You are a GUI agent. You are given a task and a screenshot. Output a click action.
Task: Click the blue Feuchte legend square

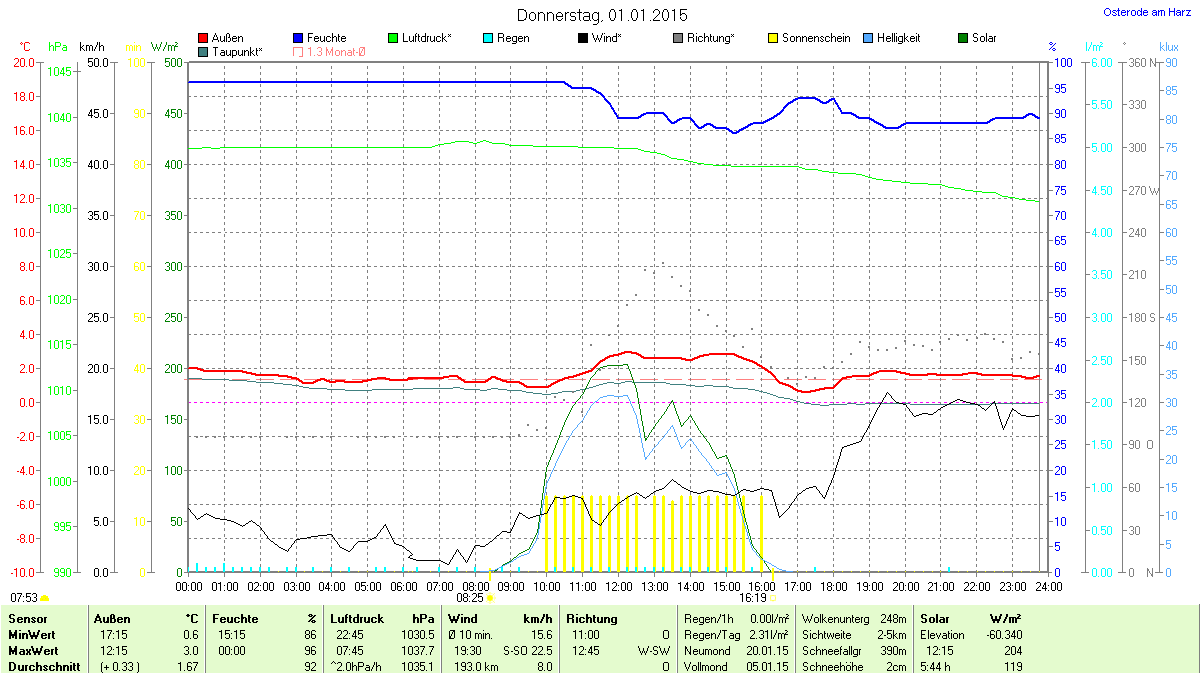[x=298, y=38]
